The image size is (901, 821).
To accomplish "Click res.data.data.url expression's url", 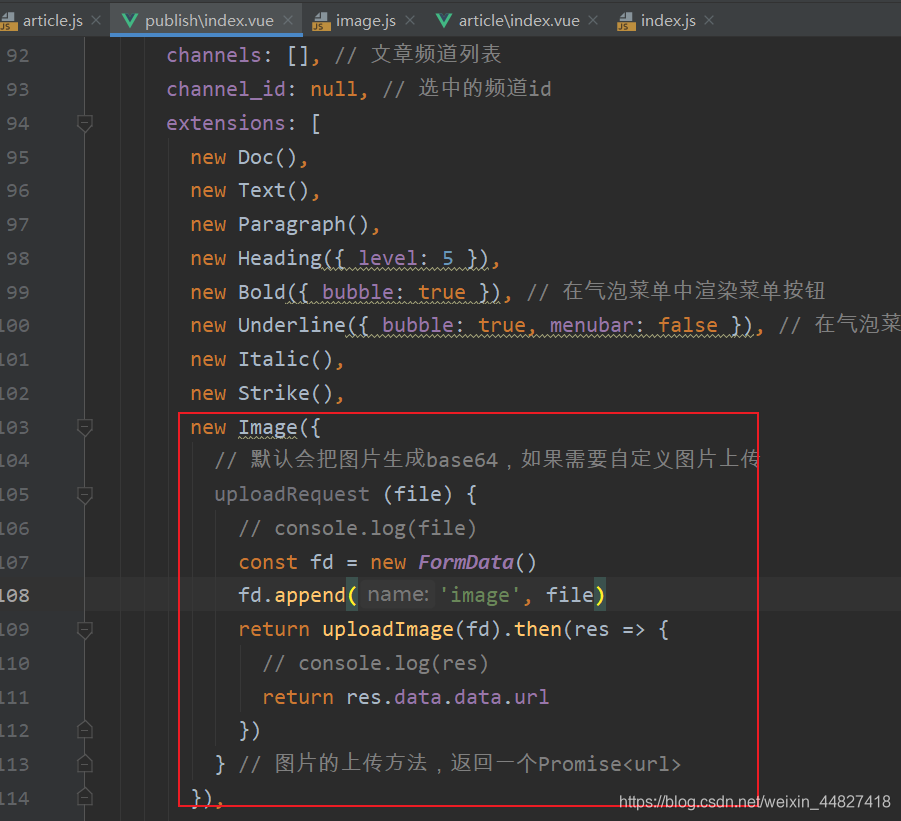I will 532,697.
